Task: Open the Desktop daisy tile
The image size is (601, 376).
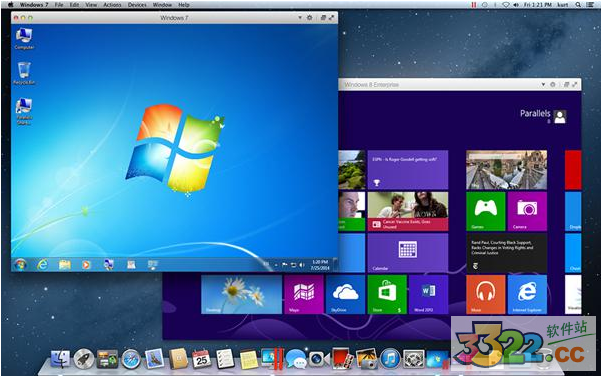Action: point(241,294)
